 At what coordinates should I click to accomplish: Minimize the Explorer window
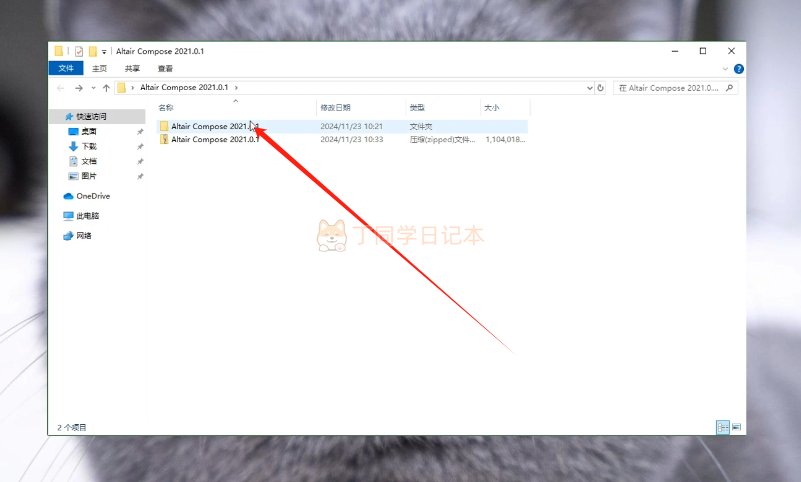tap(675, 51)
